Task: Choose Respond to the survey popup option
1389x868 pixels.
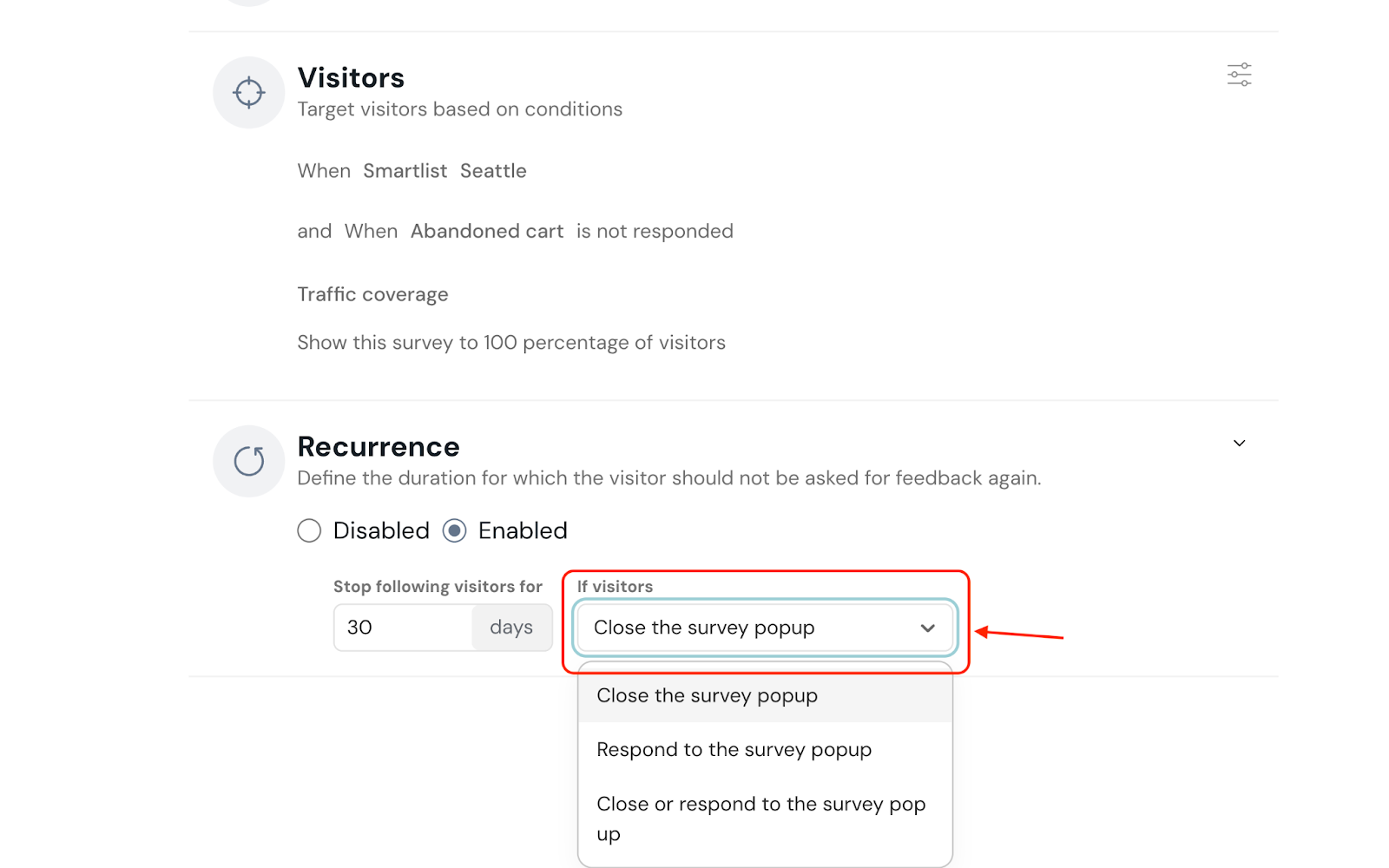Action: click(734, 750)
